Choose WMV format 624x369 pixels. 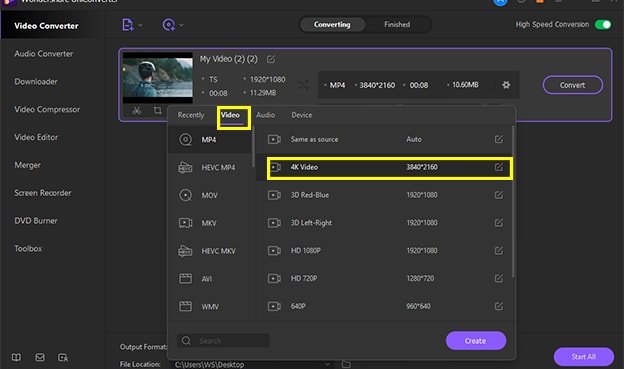click(210, 307)
